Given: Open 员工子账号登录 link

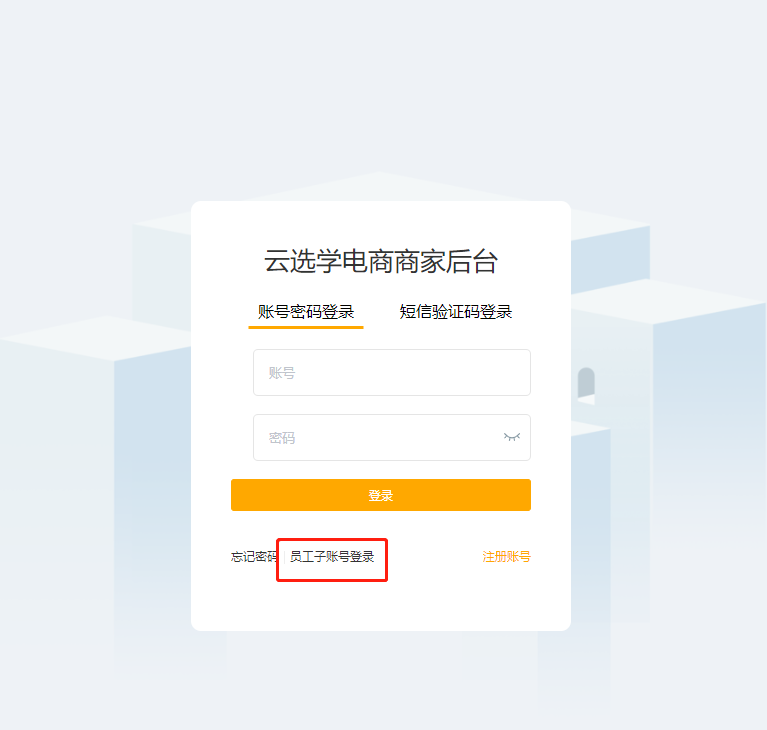Looking at the screenshot, I should click(x=332, y=557).
